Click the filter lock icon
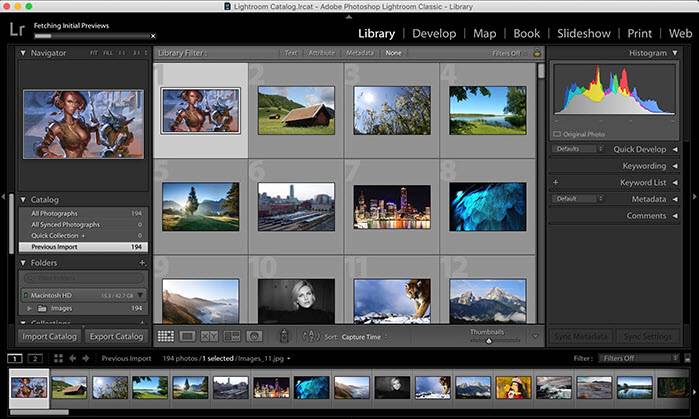 click(536, 52)
